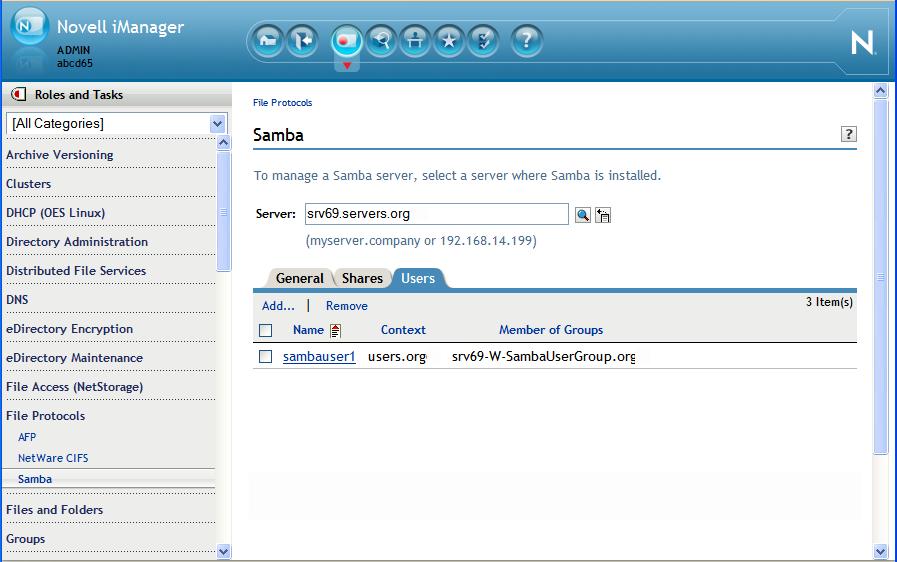Open the Help question mark toolbar icon
Screen dimensions: 897x562
526,41
